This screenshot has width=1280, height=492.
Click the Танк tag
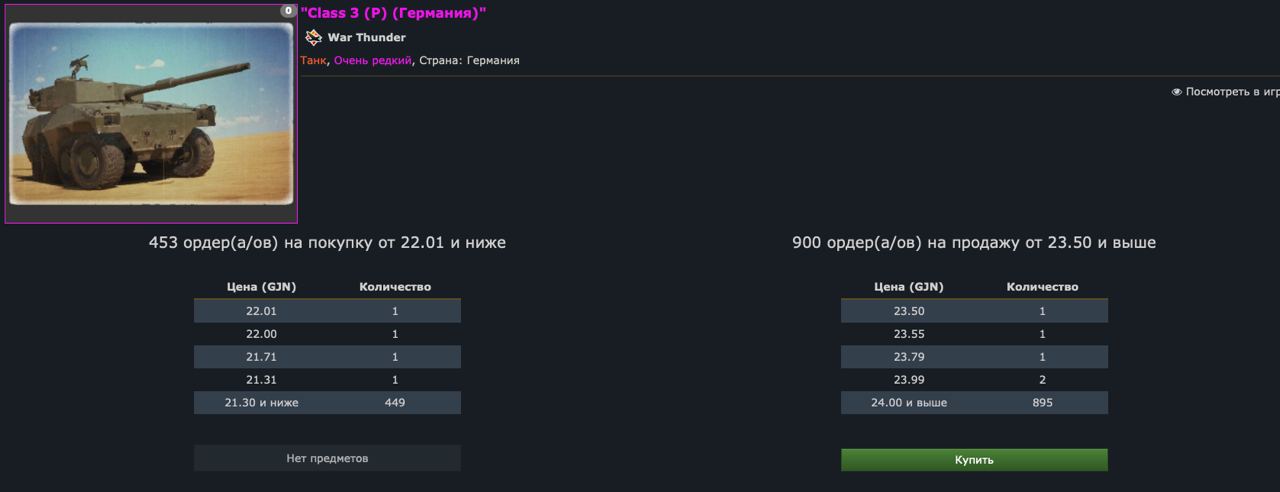pos(313,60)
